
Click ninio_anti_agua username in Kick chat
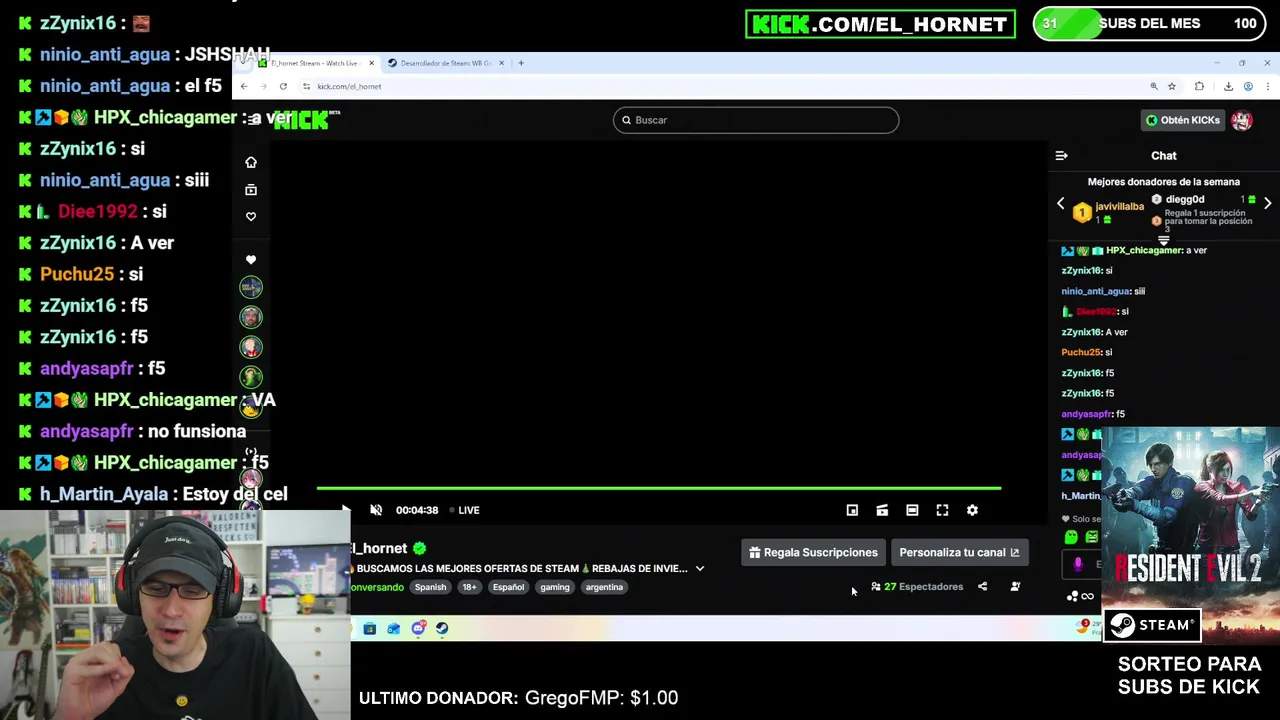(1096, 291)
